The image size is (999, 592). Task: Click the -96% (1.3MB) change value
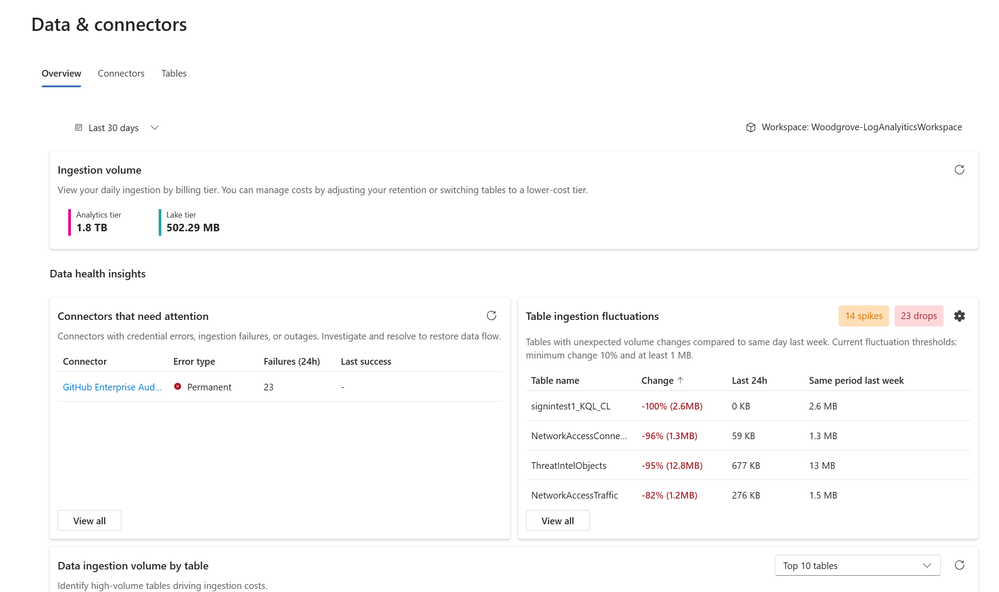(x=670, y=436)
